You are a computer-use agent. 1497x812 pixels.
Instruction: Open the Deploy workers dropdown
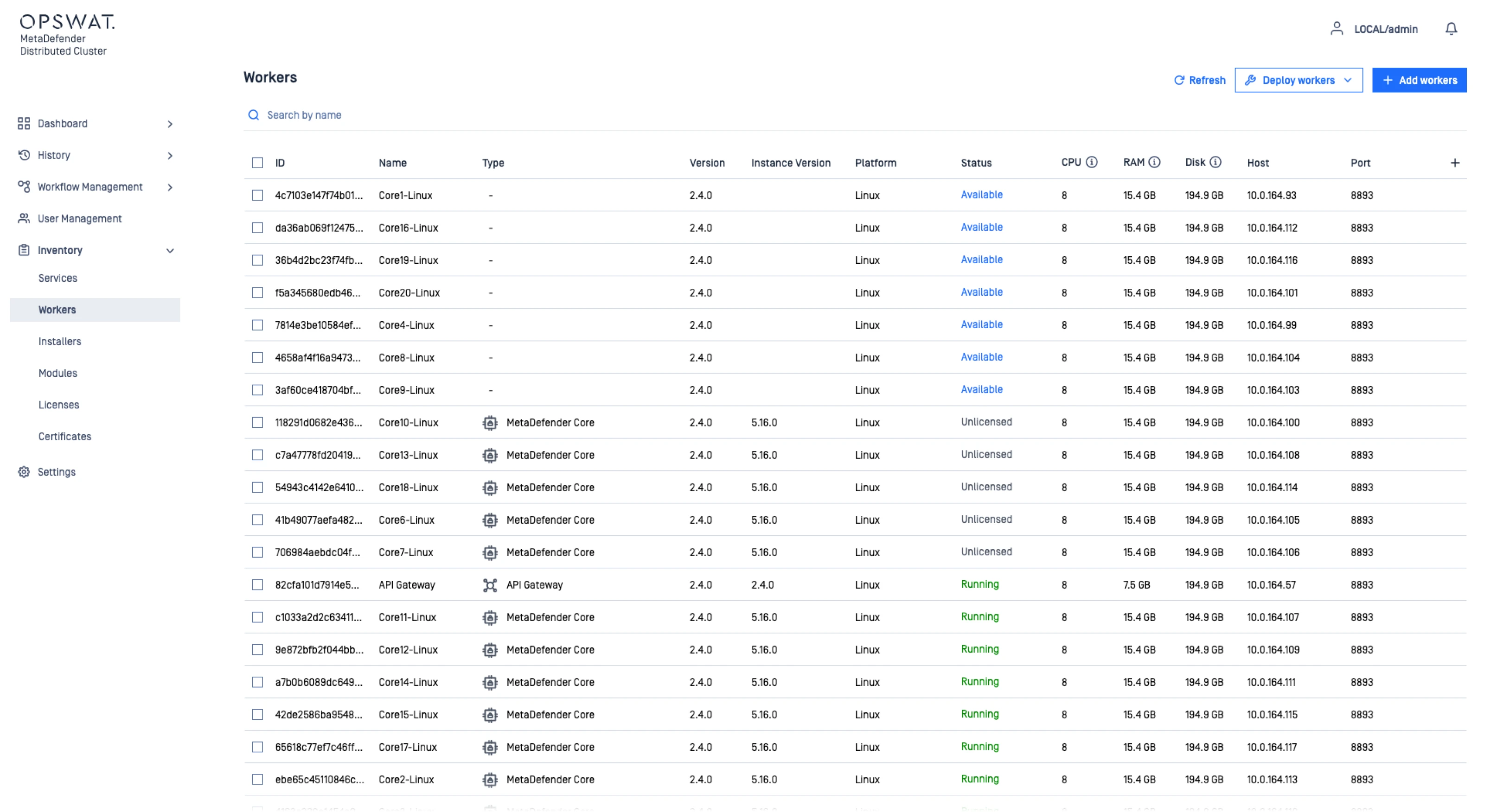point(1298,80)
